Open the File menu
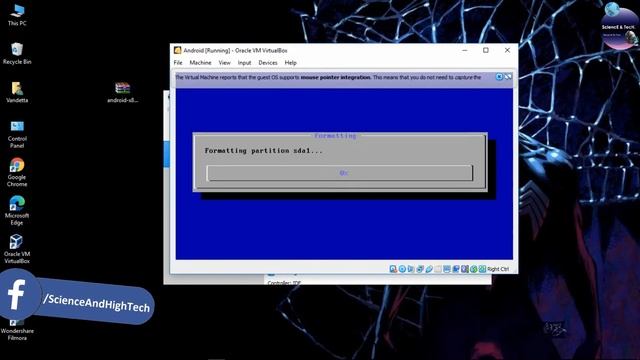 pos(178,63)
